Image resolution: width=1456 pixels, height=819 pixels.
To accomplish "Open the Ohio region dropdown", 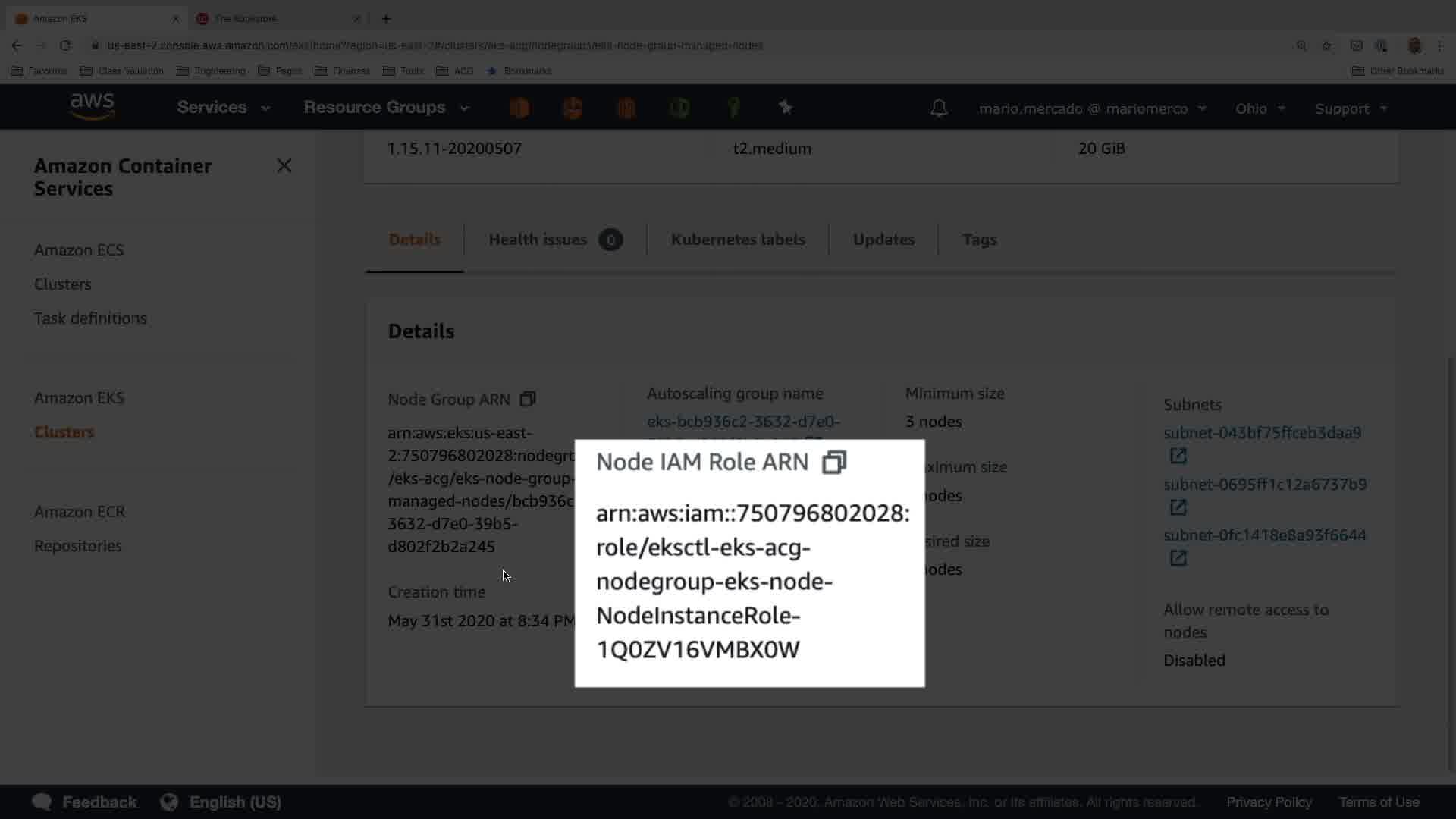I will click(1260, 108).
